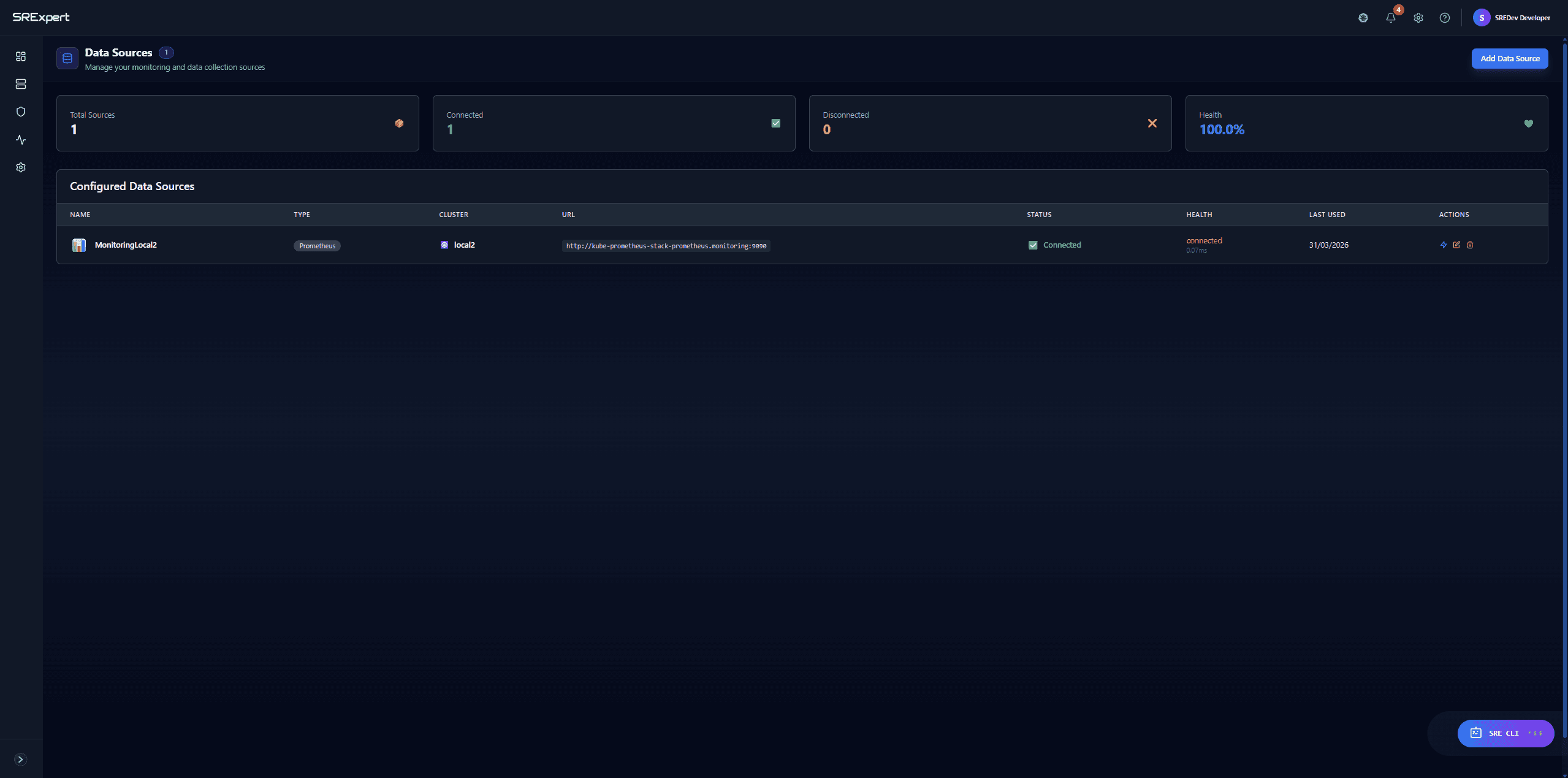This screenshot has height=778, width=1568.
Task: Click the Prometheus type badge
Action: [x=317, y=246]
